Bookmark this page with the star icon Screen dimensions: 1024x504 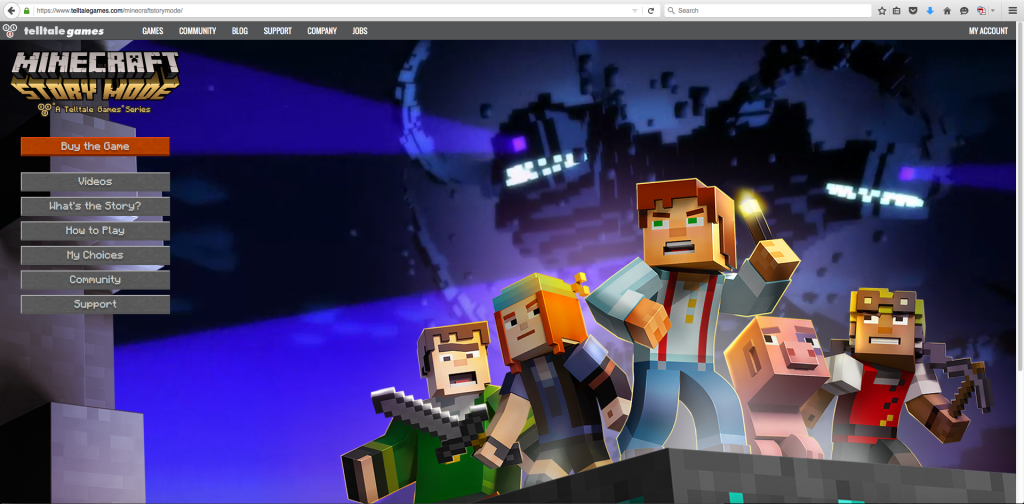pyautogui.click(x=882, y=11)
